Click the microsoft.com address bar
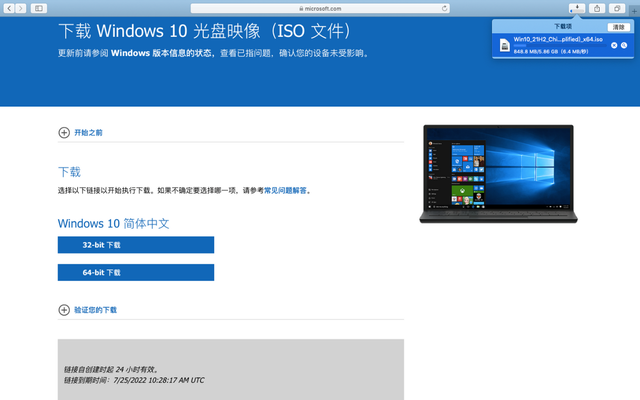 [320, 8]
